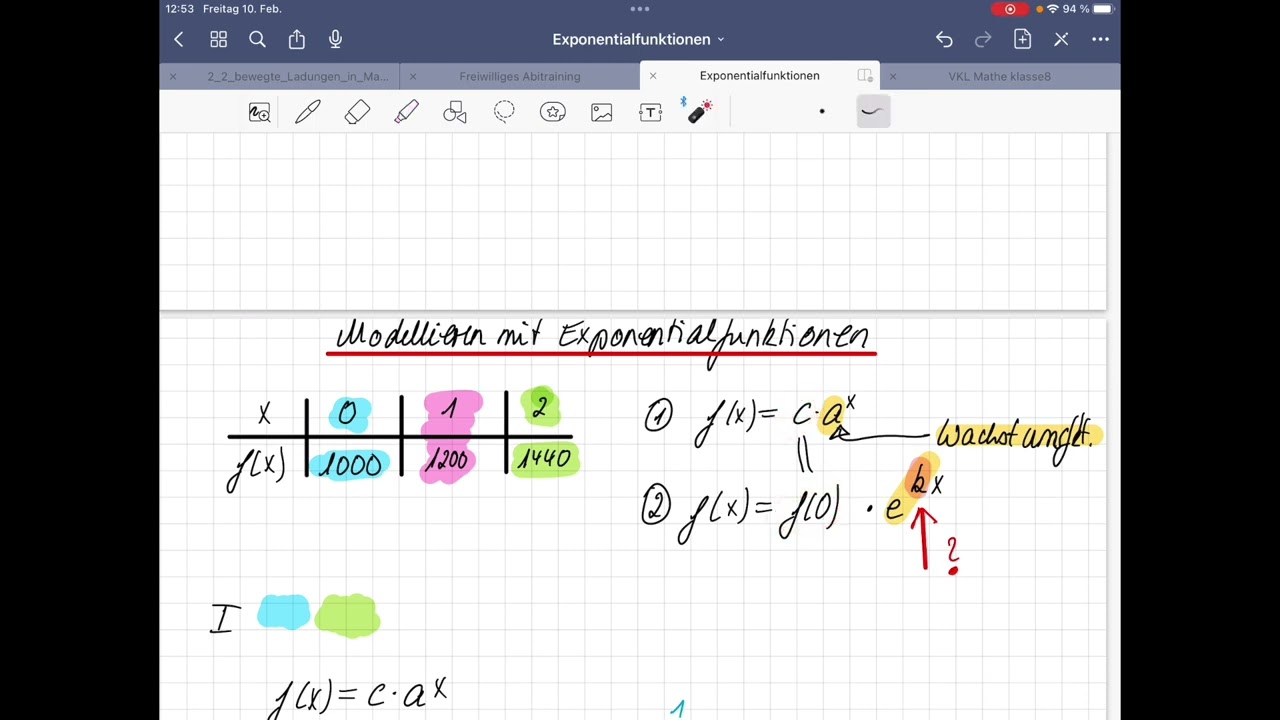Tap the heading Modellieren mit Exponentialfunktionen
The width and height of the screenshot is (1280, 720).
pyautogui.click(x=603, y=337)
